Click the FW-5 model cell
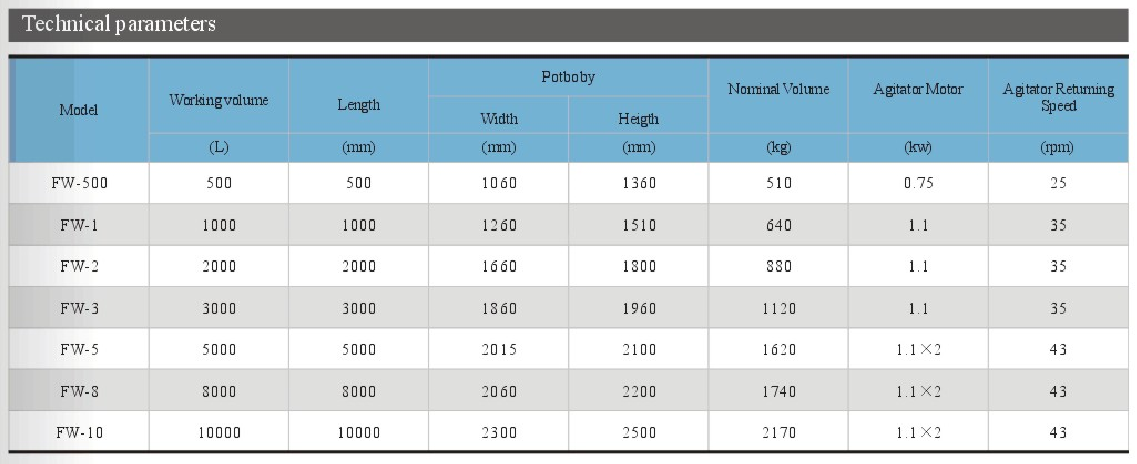The image size is (1137, 464). coord(79,349)
